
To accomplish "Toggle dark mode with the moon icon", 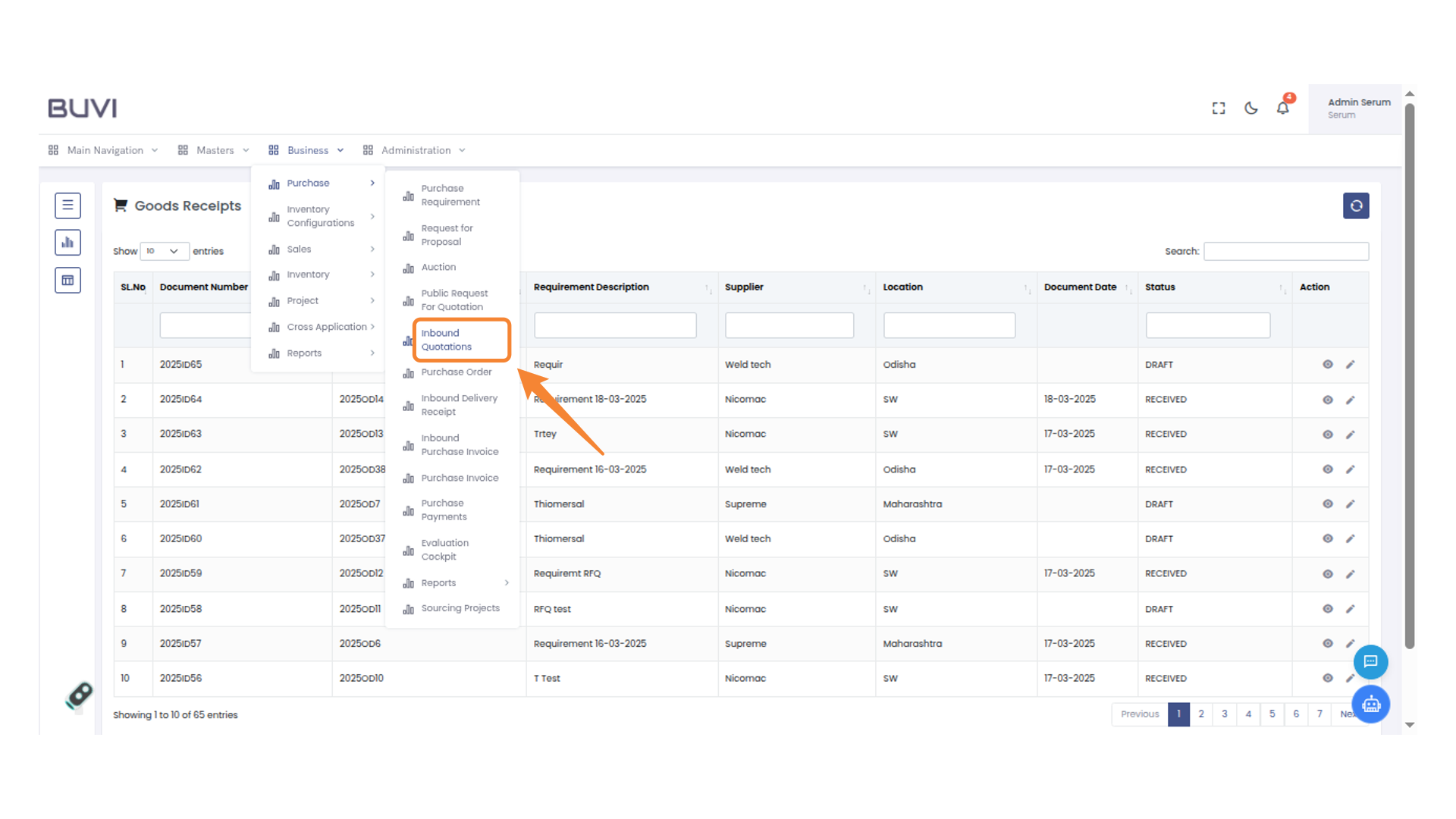I will tap(1250, 108).
